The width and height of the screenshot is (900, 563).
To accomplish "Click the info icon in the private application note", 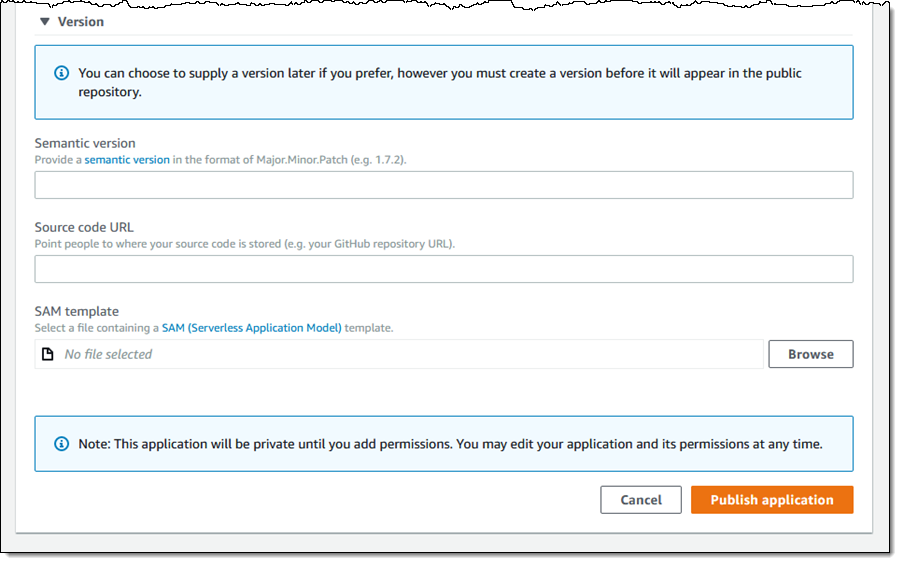I will 62,443.
